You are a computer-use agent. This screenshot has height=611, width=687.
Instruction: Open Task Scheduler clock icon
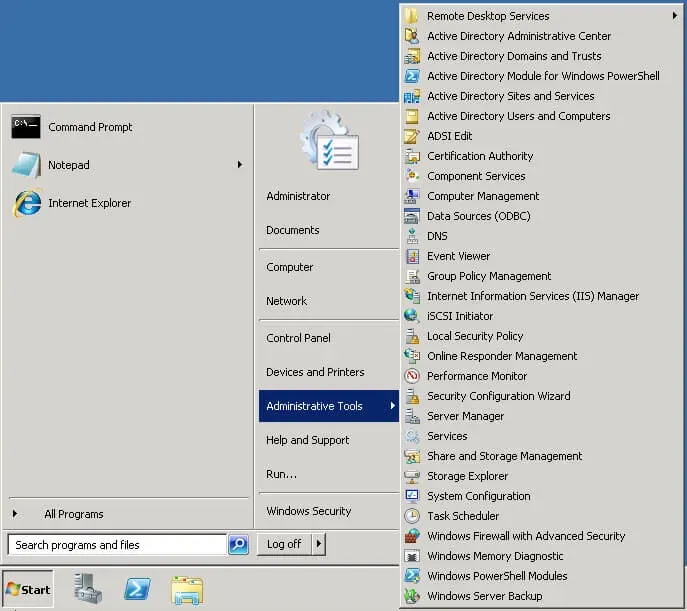[x=412, y=516]
